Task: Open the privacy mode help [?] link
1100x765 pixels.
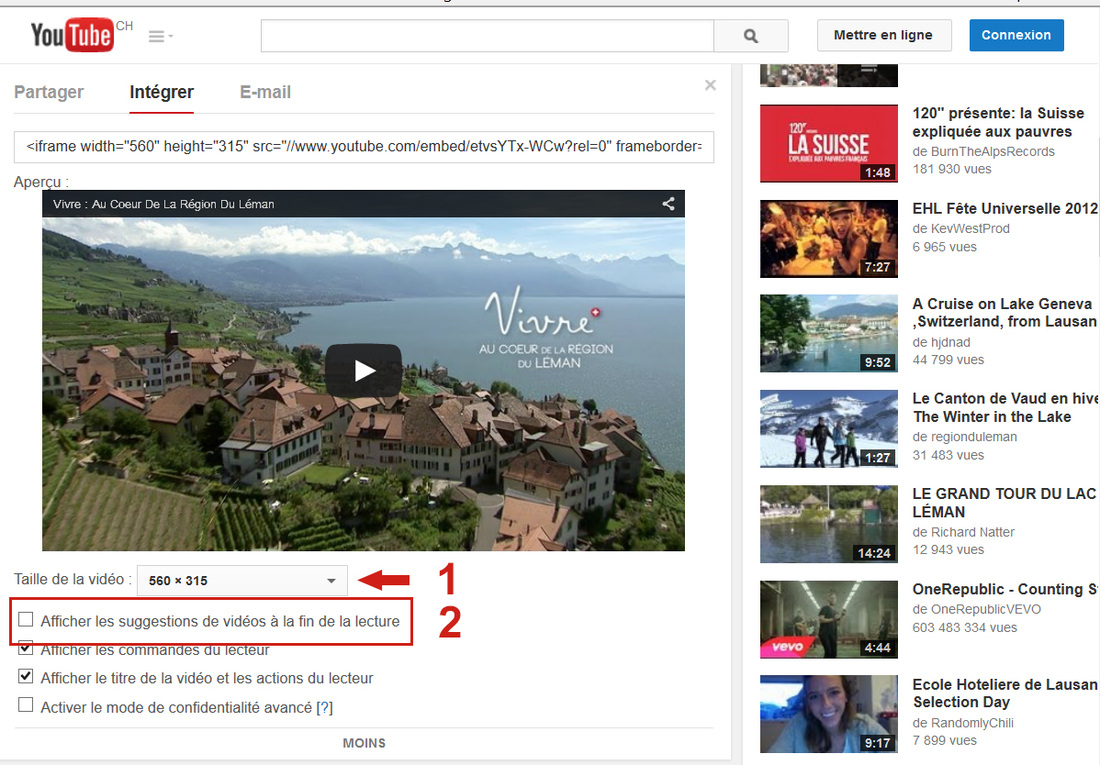Action: pos(324,707)
